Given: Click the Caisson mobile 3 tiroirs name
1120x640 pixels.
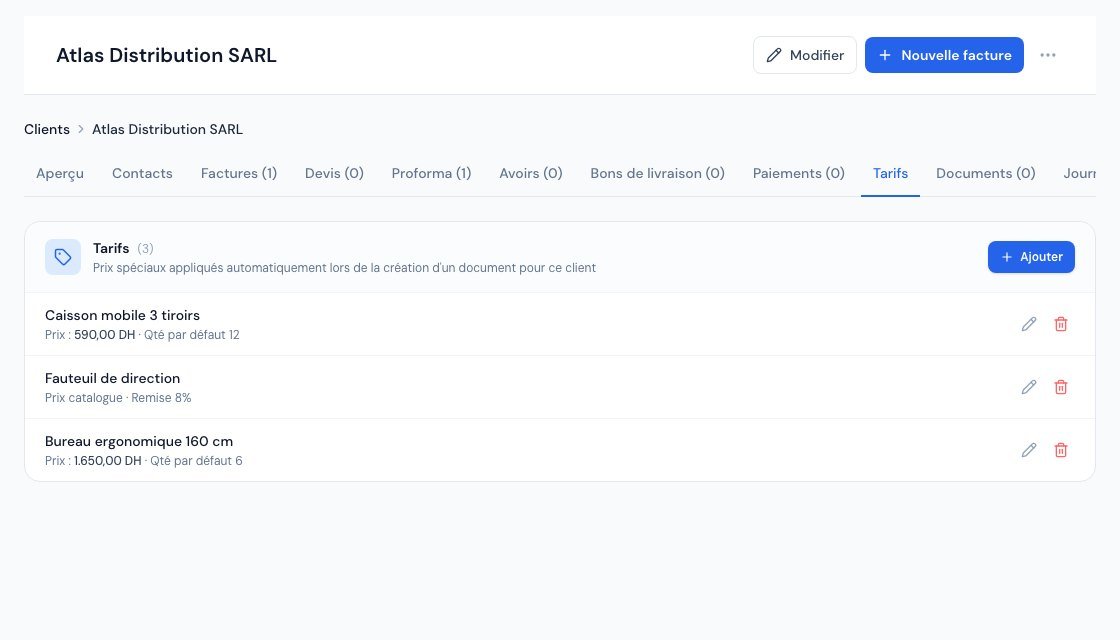Looking at the screenshot, I should pos(122,316).
